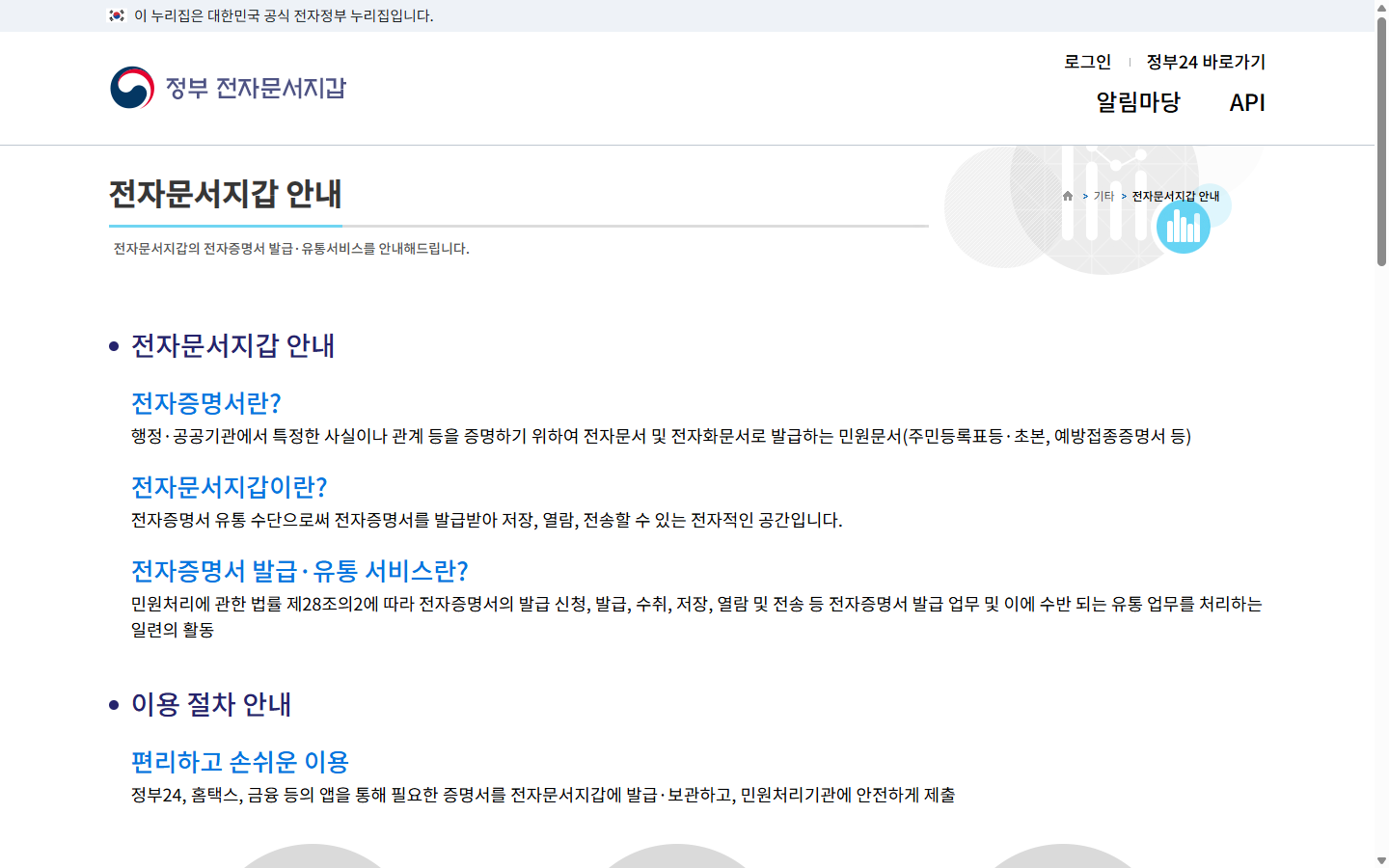Open the 로그인 link
Screen dimensions: 1389x868
1087,62
